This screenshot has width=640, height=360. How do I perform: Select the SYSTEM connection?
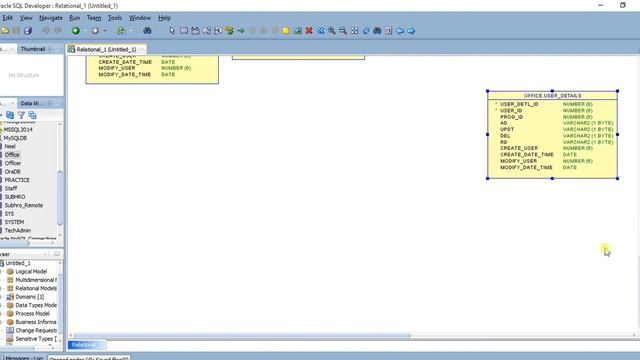tap(14, 222)
